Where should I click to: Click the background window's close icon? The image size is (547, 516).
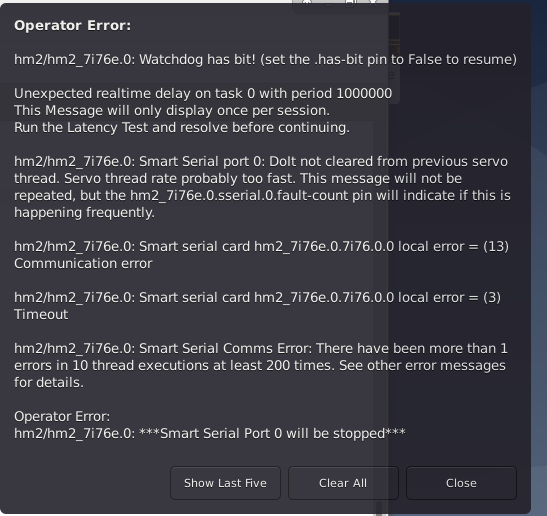point(373,3)
